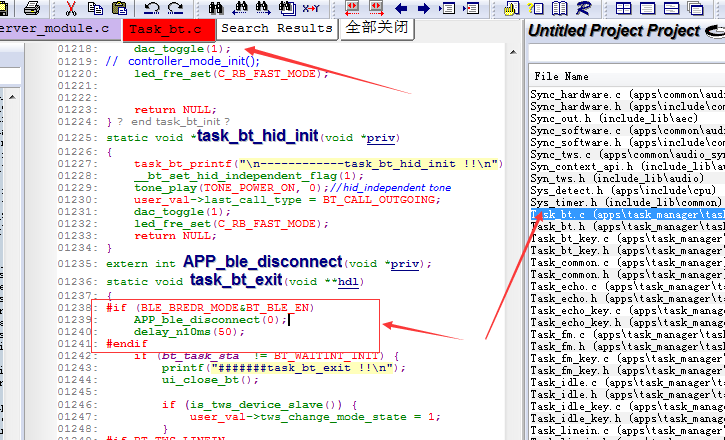Click the left panel scroll up arrow

click(x=12, y=97)
